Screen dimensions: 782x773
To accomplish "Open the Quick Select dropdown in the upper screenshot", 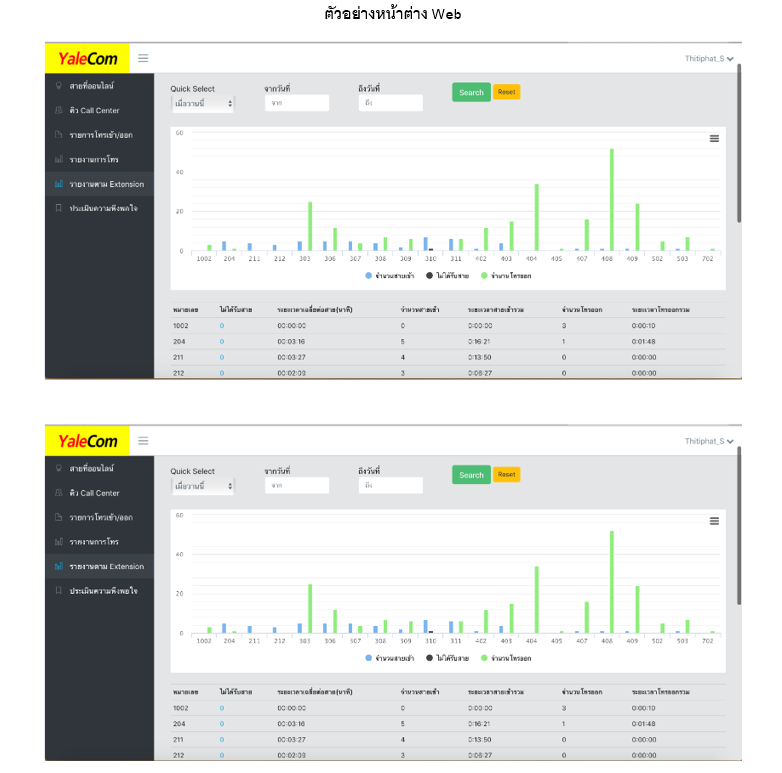I will [x=203, y=103].
